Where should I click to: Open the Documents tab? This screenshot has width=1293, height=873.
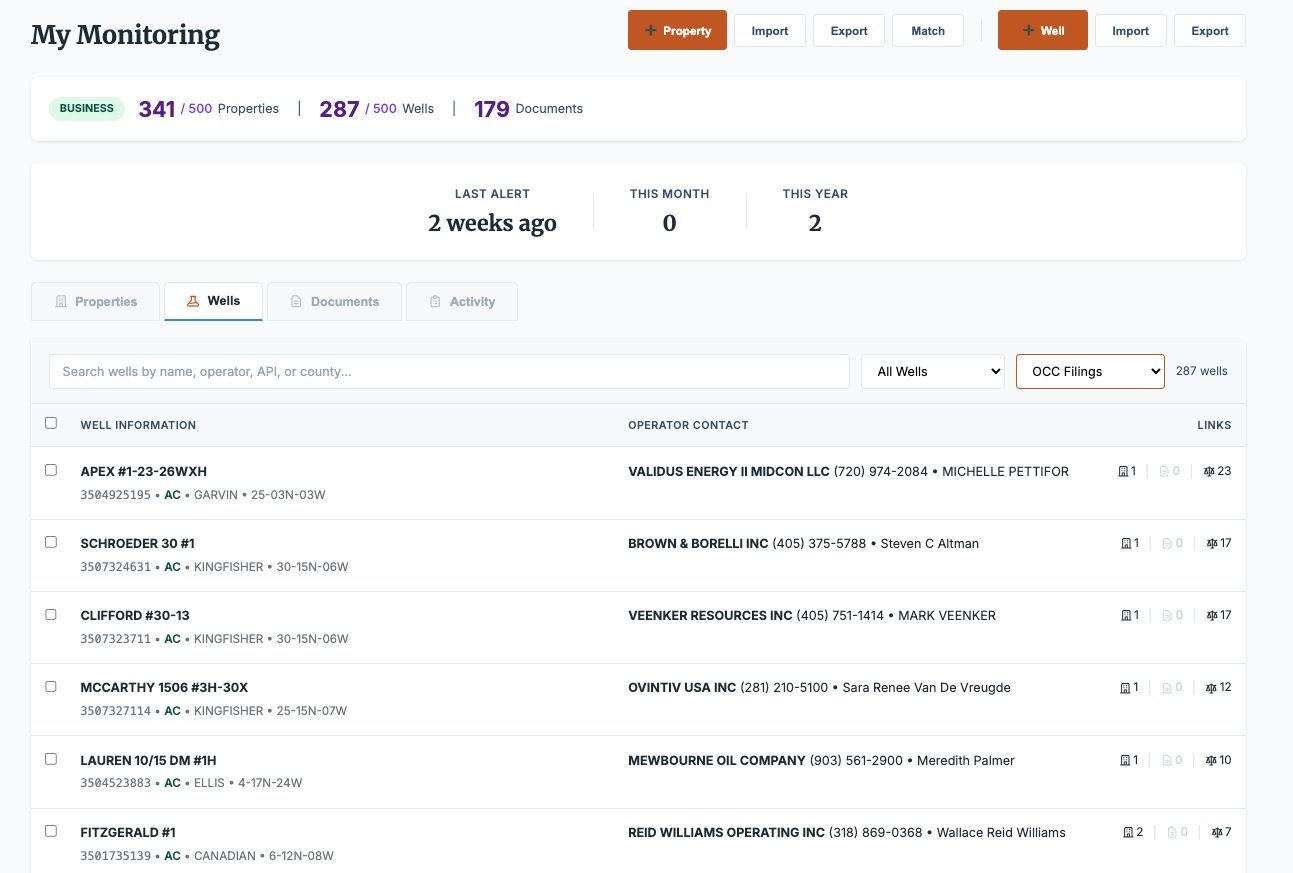[334, 301]
